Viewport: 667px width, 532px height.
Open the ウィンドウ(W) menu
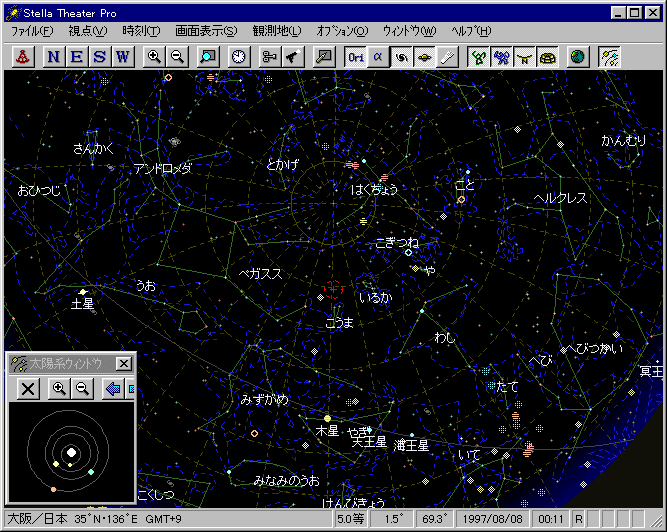(409, 31)
